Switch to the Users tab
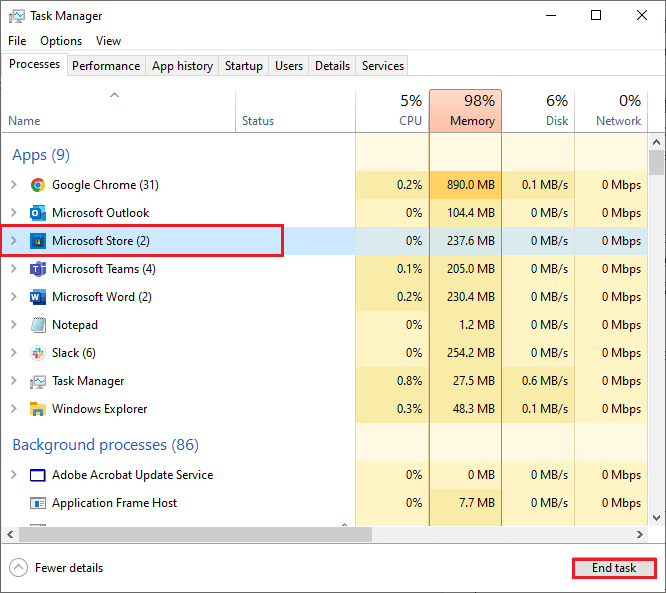The width and height of the screenshot is (666, 593). [289, 66]
